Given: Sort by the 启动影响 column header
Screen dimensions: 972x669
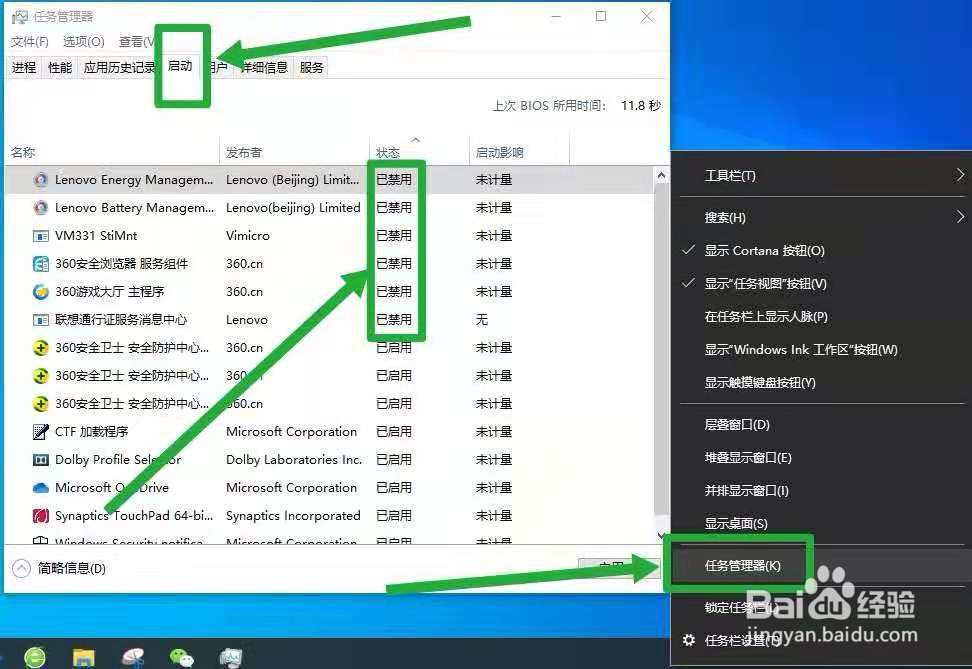Looking at the screenshot, I should [x=519, y=152].
